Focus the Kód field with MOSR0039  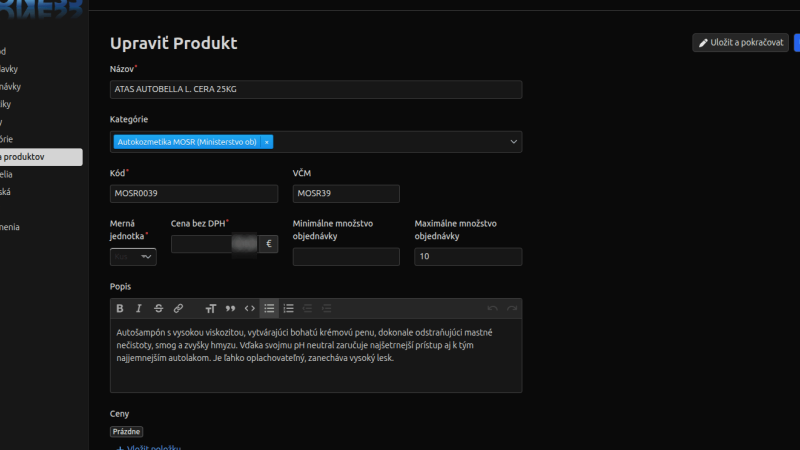[x=194, y=193]
